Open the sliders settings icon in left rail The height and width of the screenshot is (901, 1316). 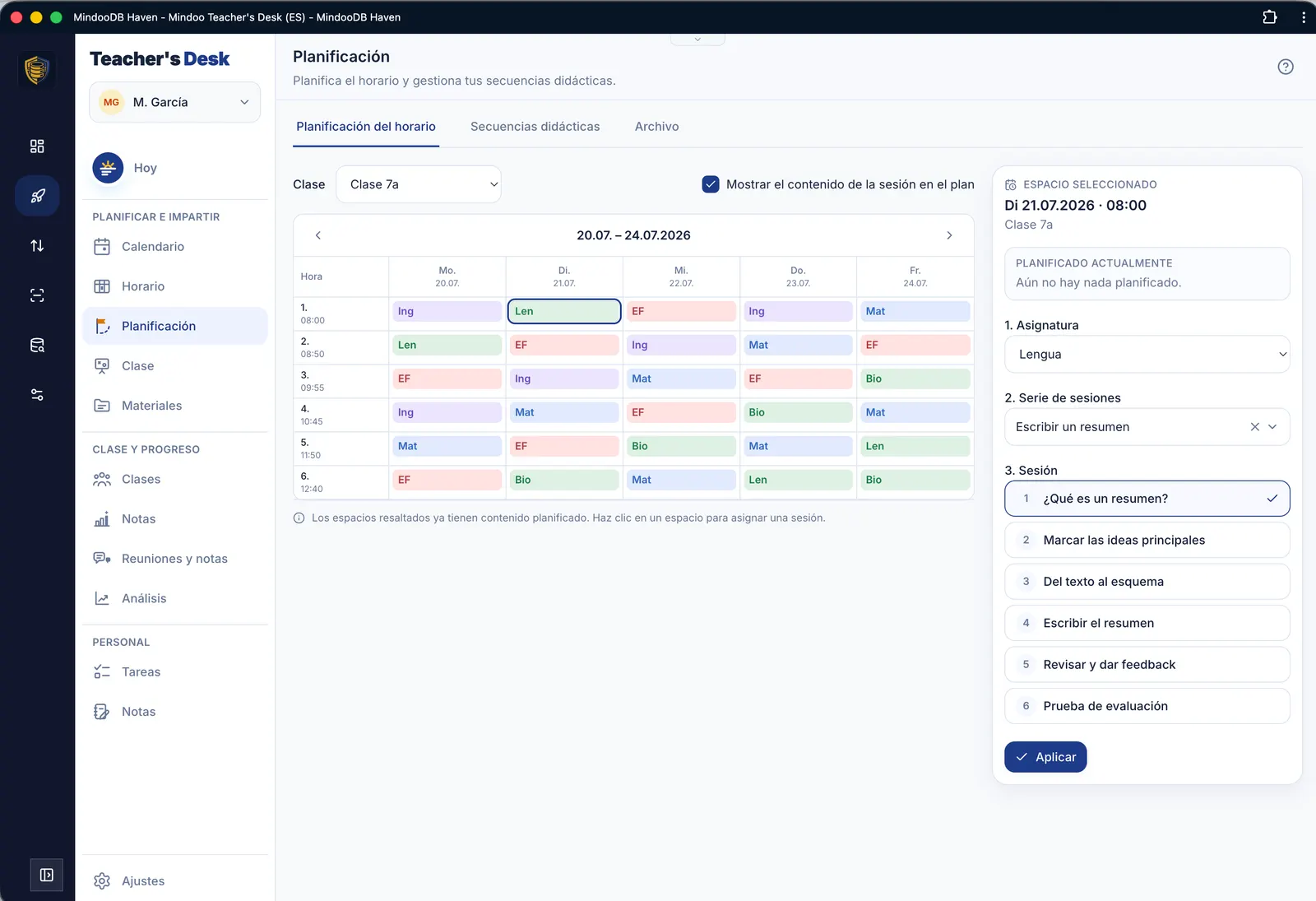tap(37, 395)
